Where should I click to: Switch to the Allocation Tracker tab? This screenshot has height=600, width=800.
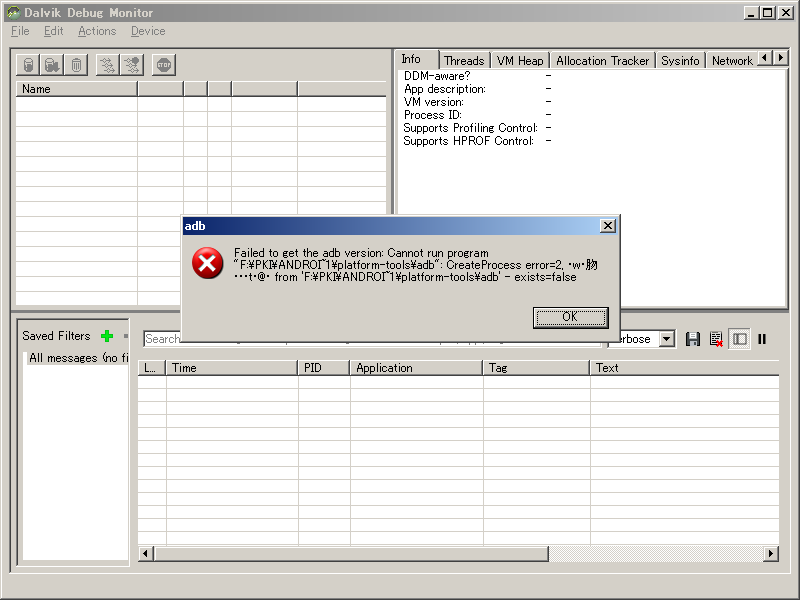click(603, 61)
